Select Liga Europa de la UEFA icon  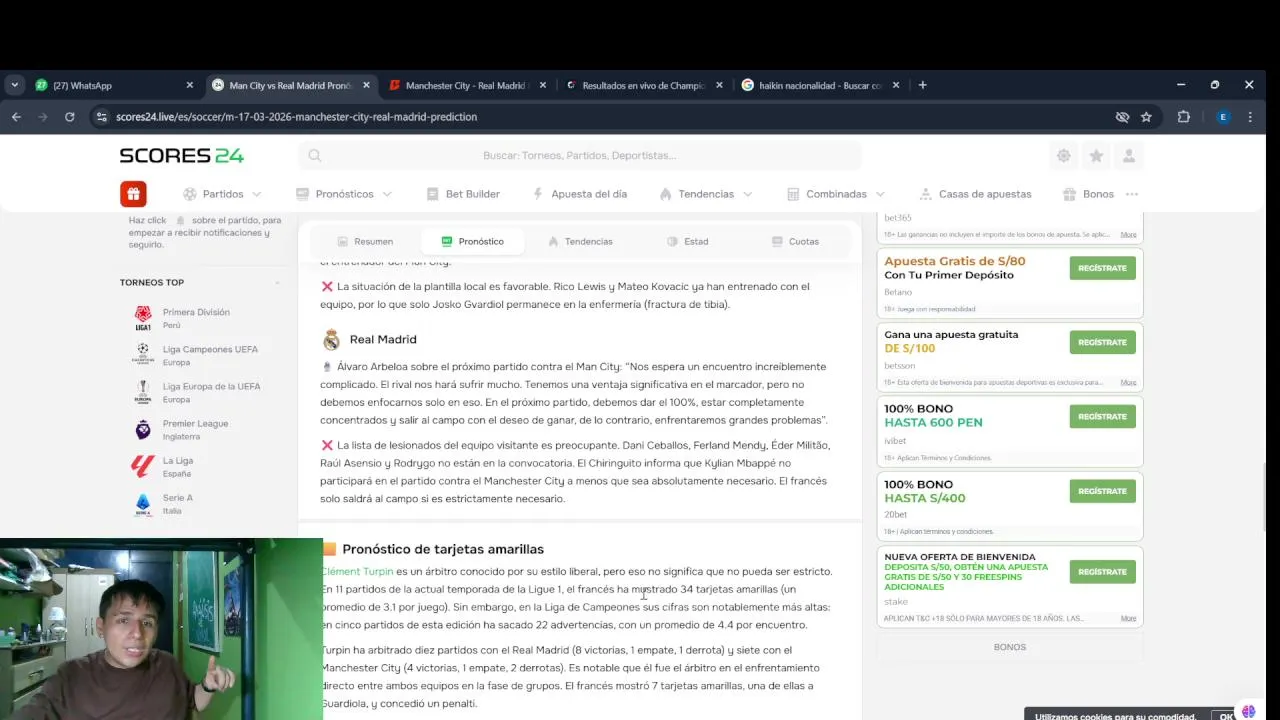143,392
